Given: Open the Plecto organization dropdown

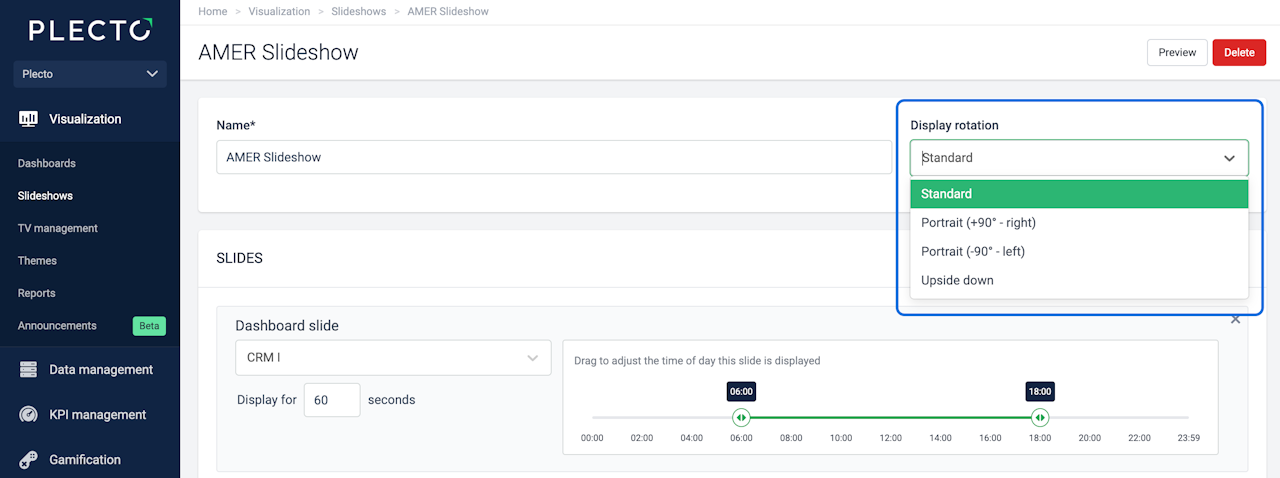Looking at the screenshot, I should point(90,74).
